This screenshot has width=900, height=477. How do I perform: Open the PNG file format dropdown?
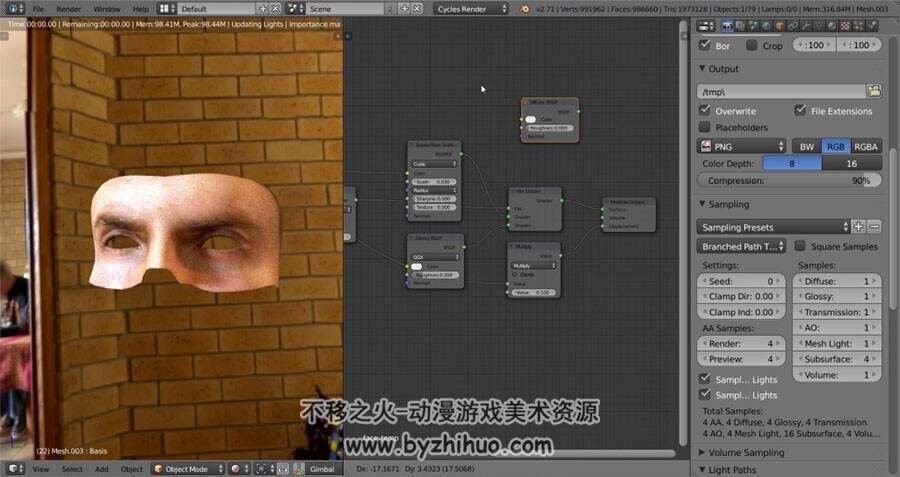pyautogui.click(x=742, y=146)
